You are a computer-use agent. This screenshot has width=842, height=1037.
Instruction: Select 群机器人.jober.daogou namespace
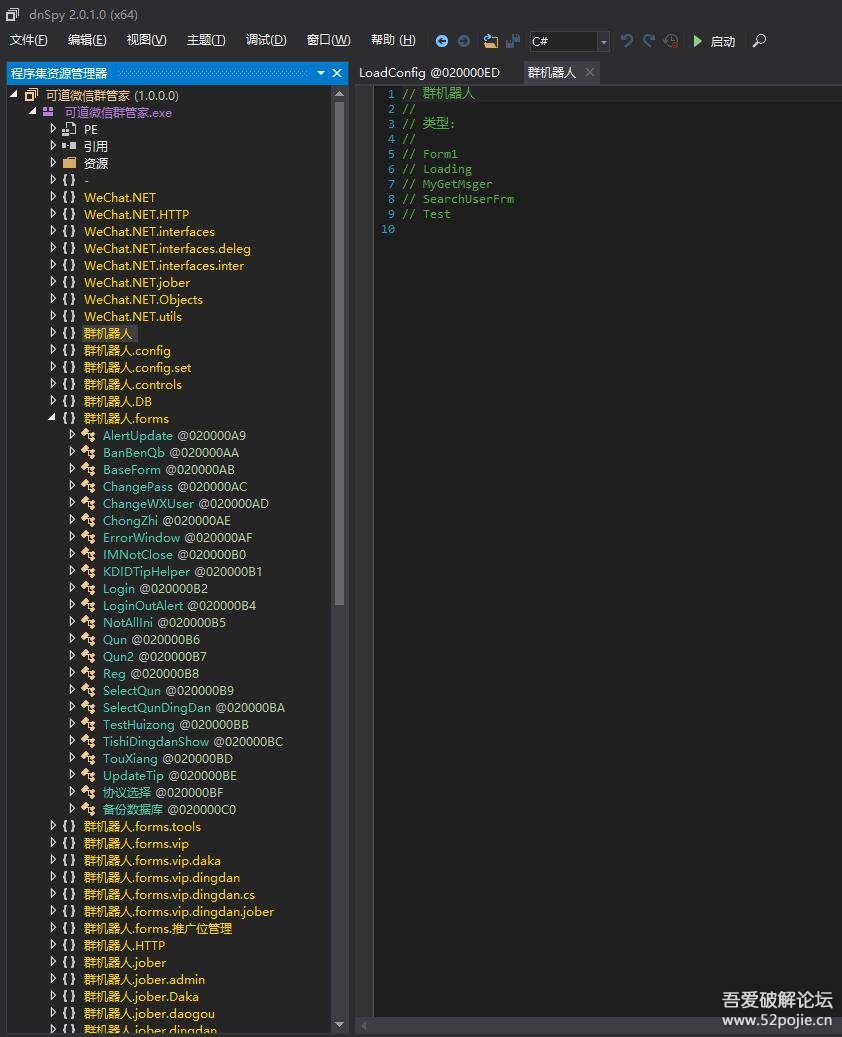click(149, 1013)
